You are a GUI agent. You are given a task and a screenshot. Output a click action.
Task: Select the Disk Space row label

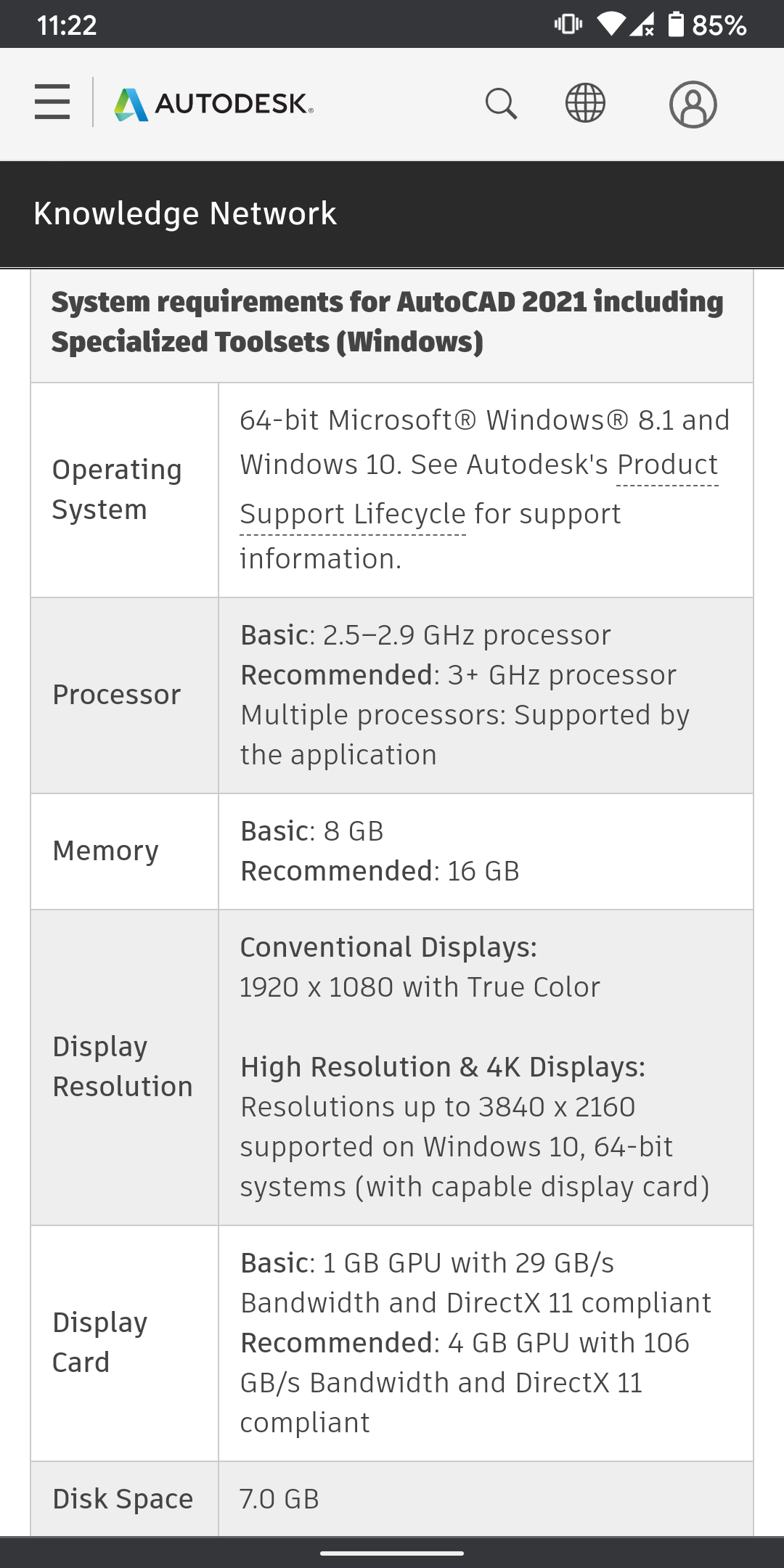click(x=123, y=1499)
